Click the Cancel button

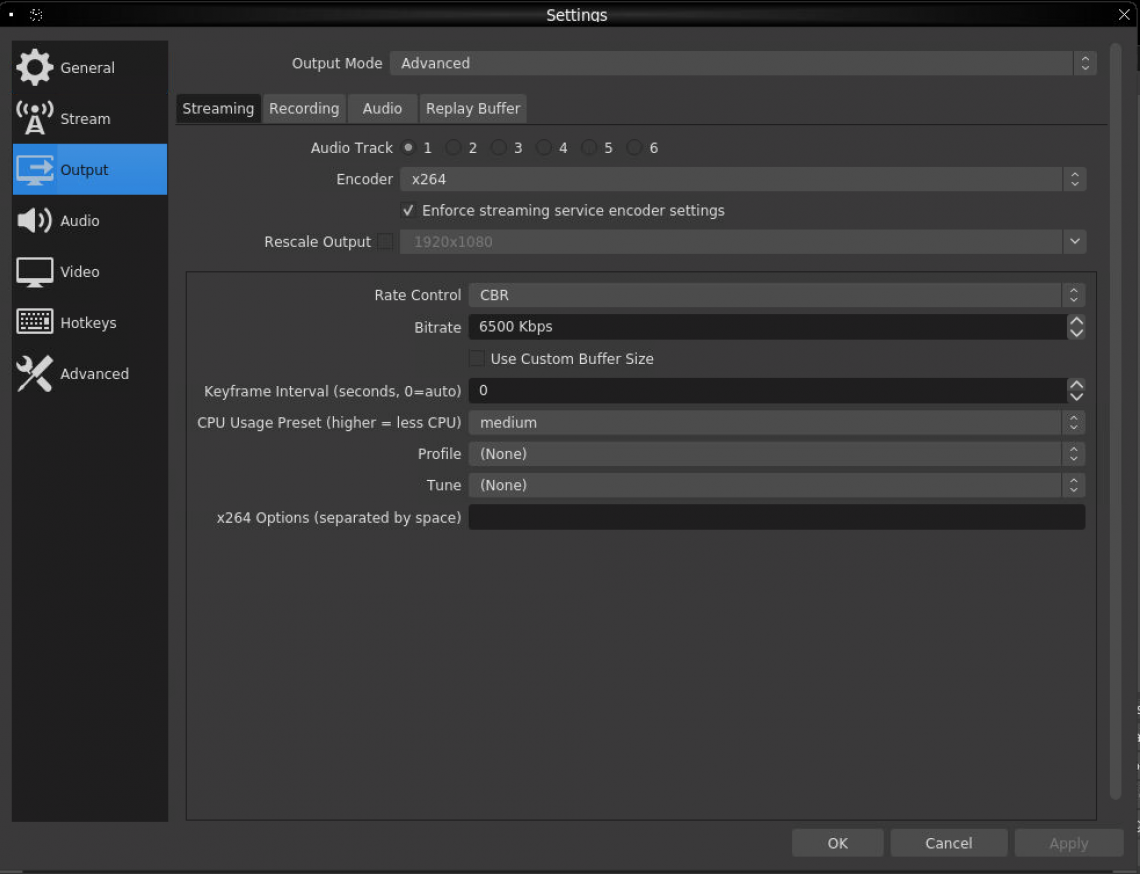click(948, 842)
